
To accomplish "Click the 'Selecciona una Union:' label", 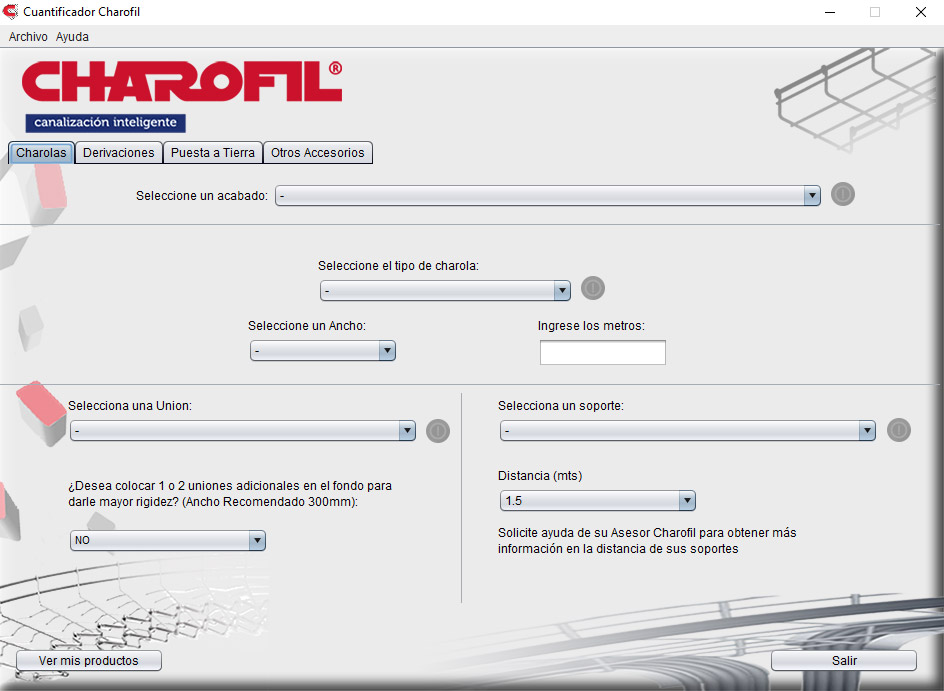I will [x=130, y=406].
